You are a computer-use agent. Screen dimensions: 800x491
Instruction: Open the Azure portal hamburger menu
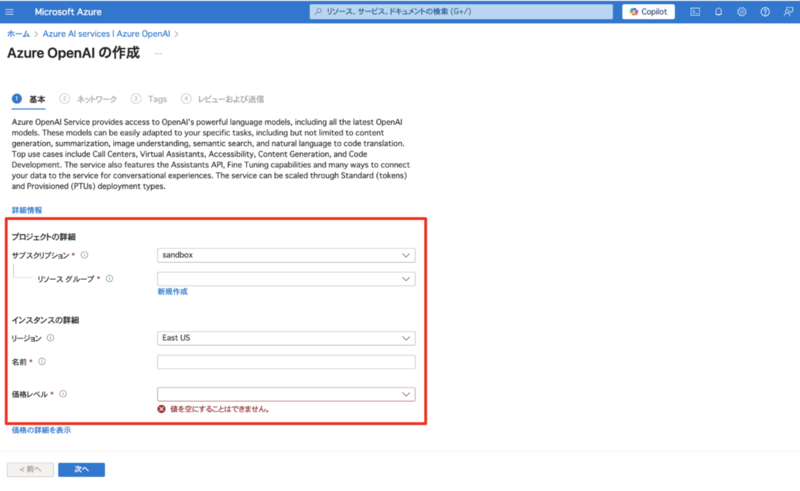click(x=9, y=12)
